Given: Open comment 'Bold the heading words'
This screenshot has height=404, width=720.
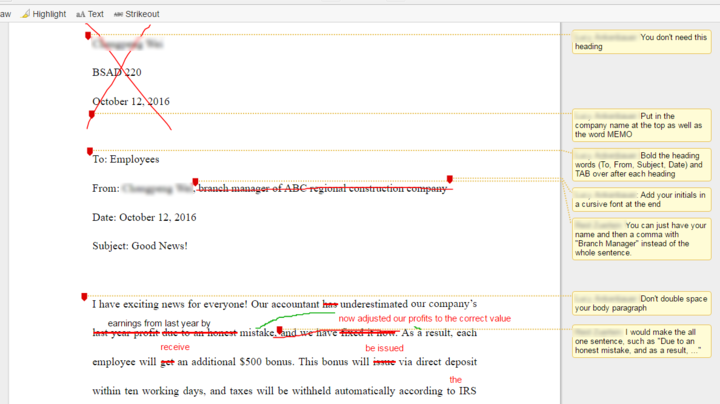Looking at the screenshot, I should point(641,165).
